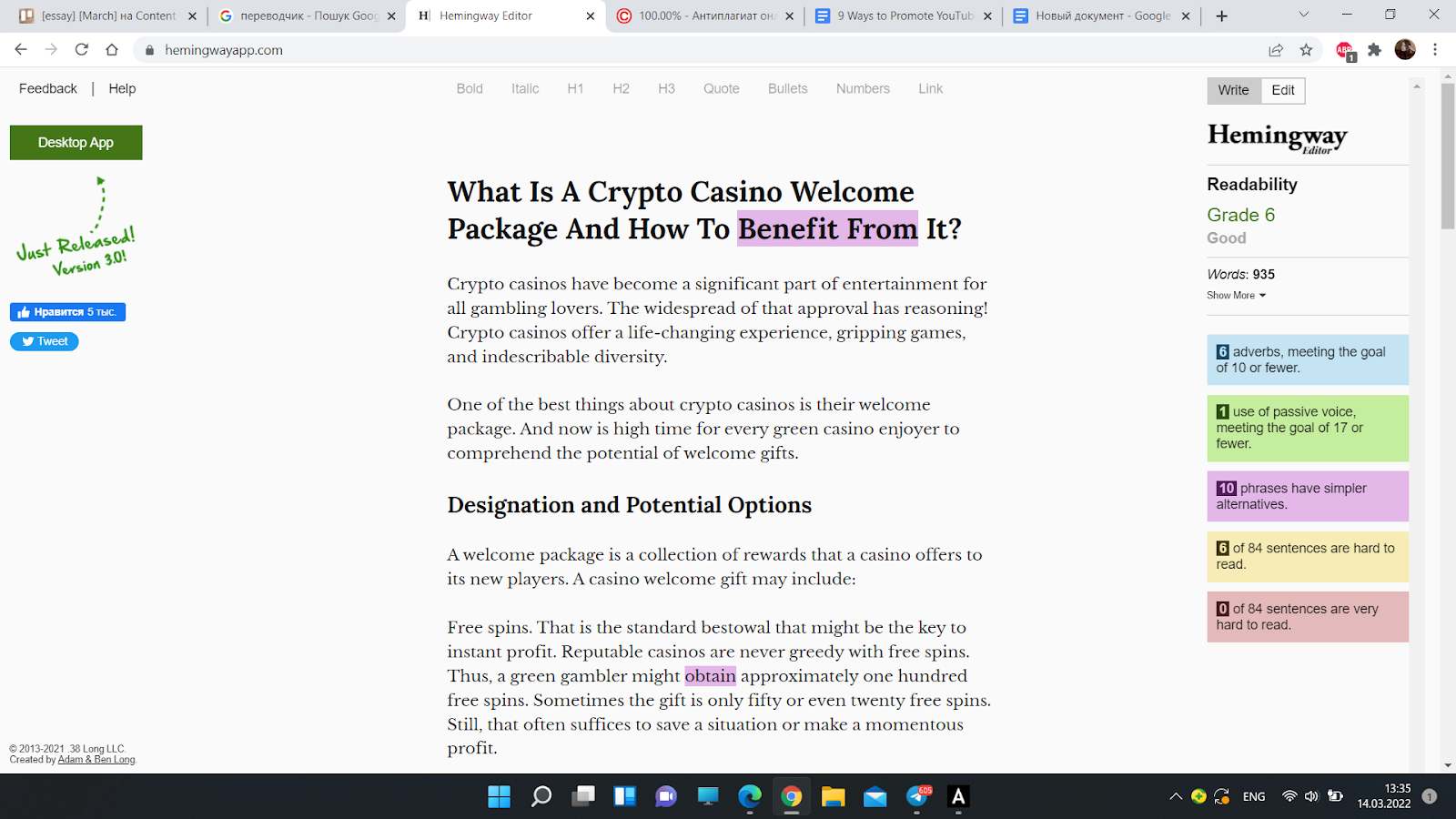Open the Windows Start menu

click(499, 797)
